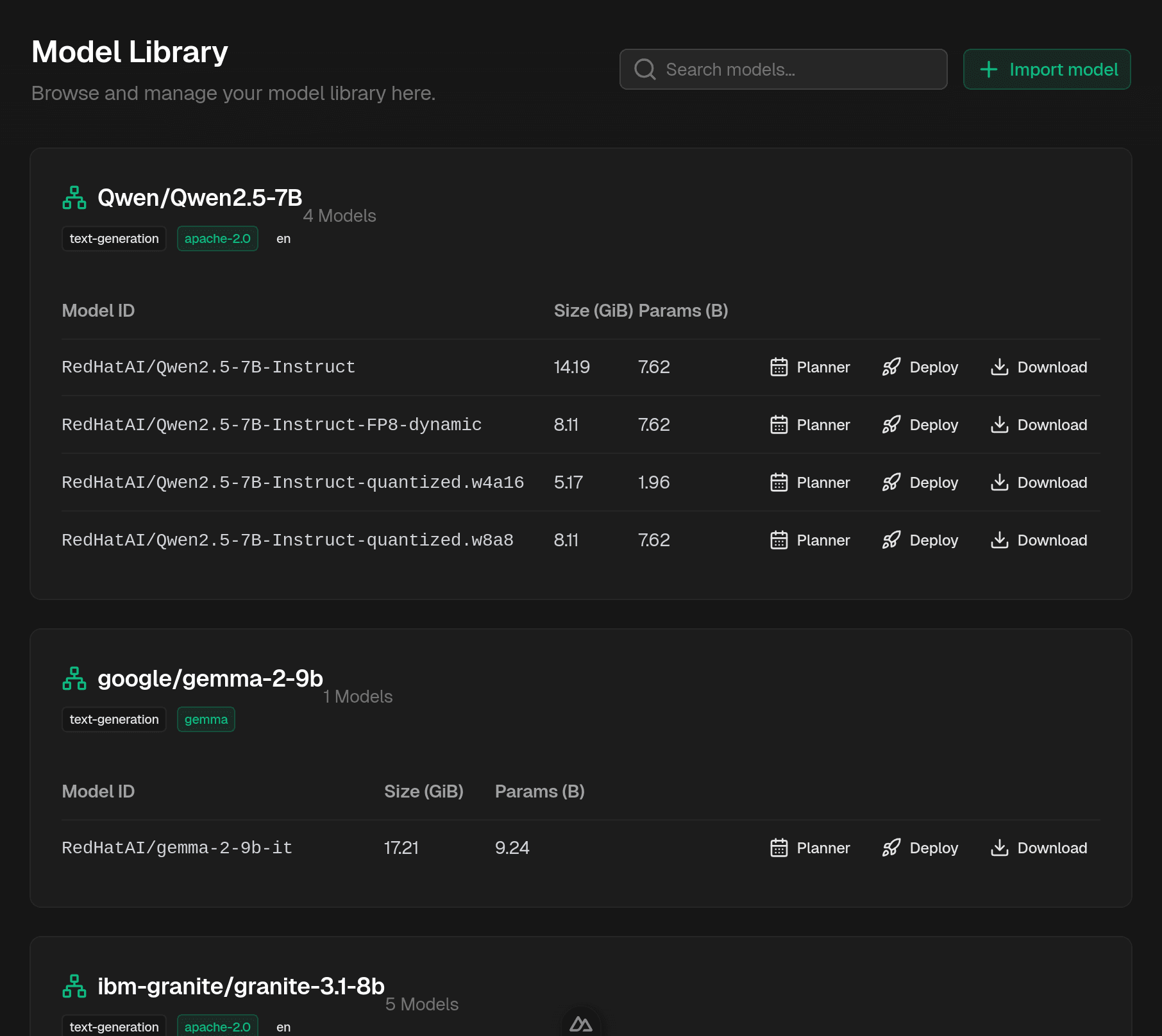The width and height of the screenshot is (1162, 1036).
Task: Click the plus icon on Import model
Action: [989, 69]
